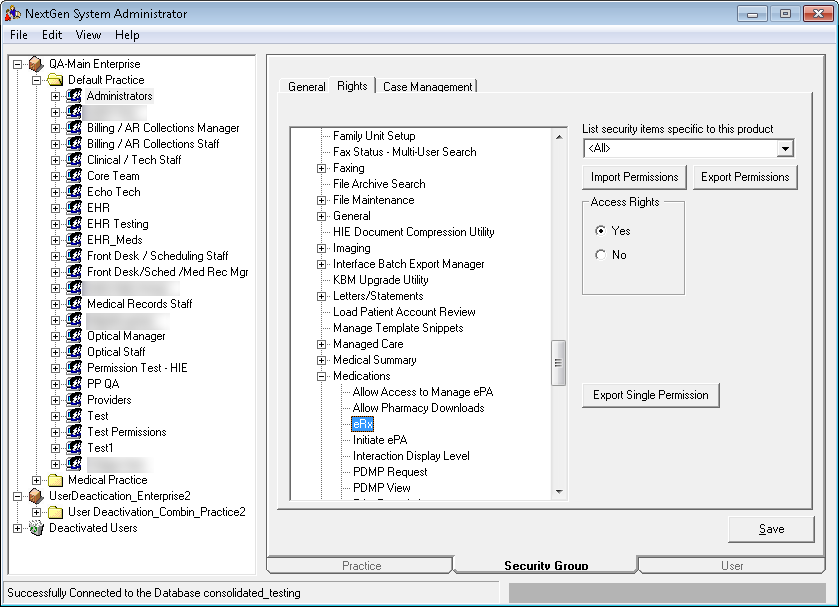The height and width of the screenshot is (607, 839).
Task: Click the Optical Manager group icon
Action: (74, 336)
